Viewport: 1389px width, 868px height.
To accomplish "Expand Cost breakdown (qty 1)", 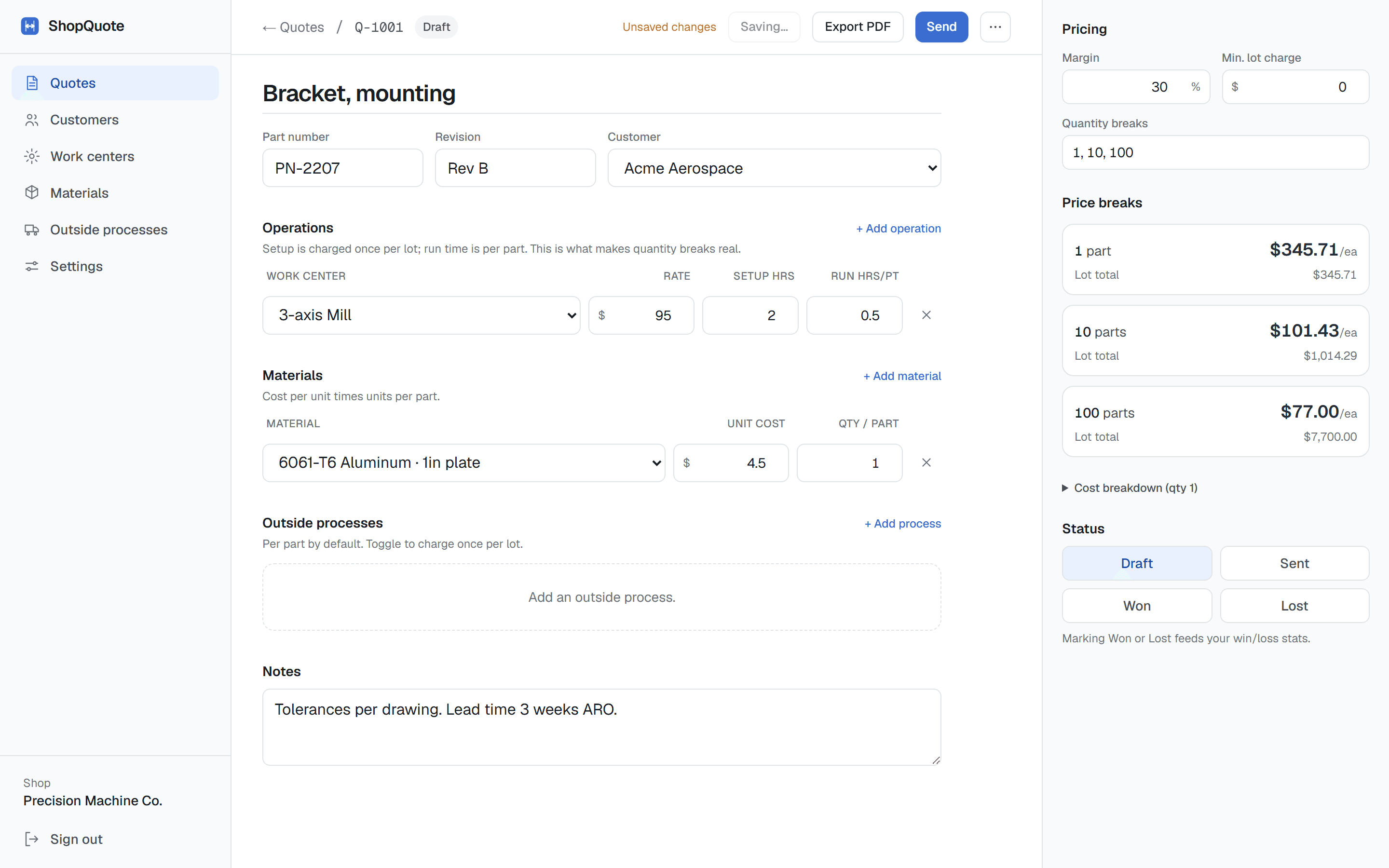I will [1130, 488].
